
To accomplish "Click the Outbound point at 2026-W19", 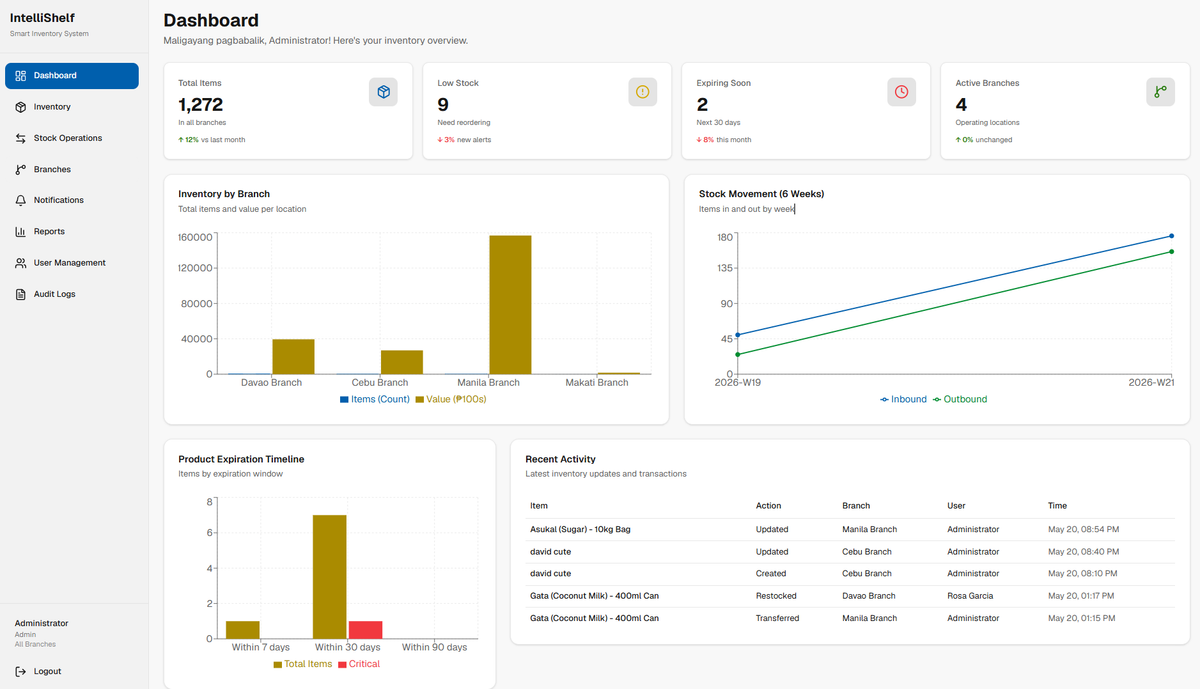I will click(738, 354).
